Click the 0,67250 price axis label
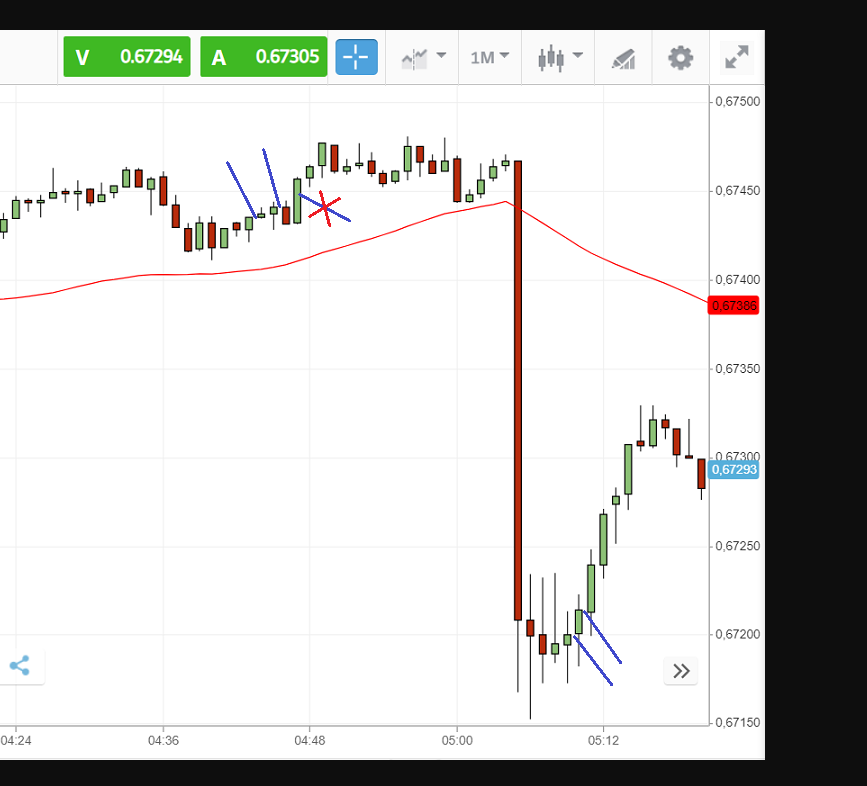 pos(738,546)
